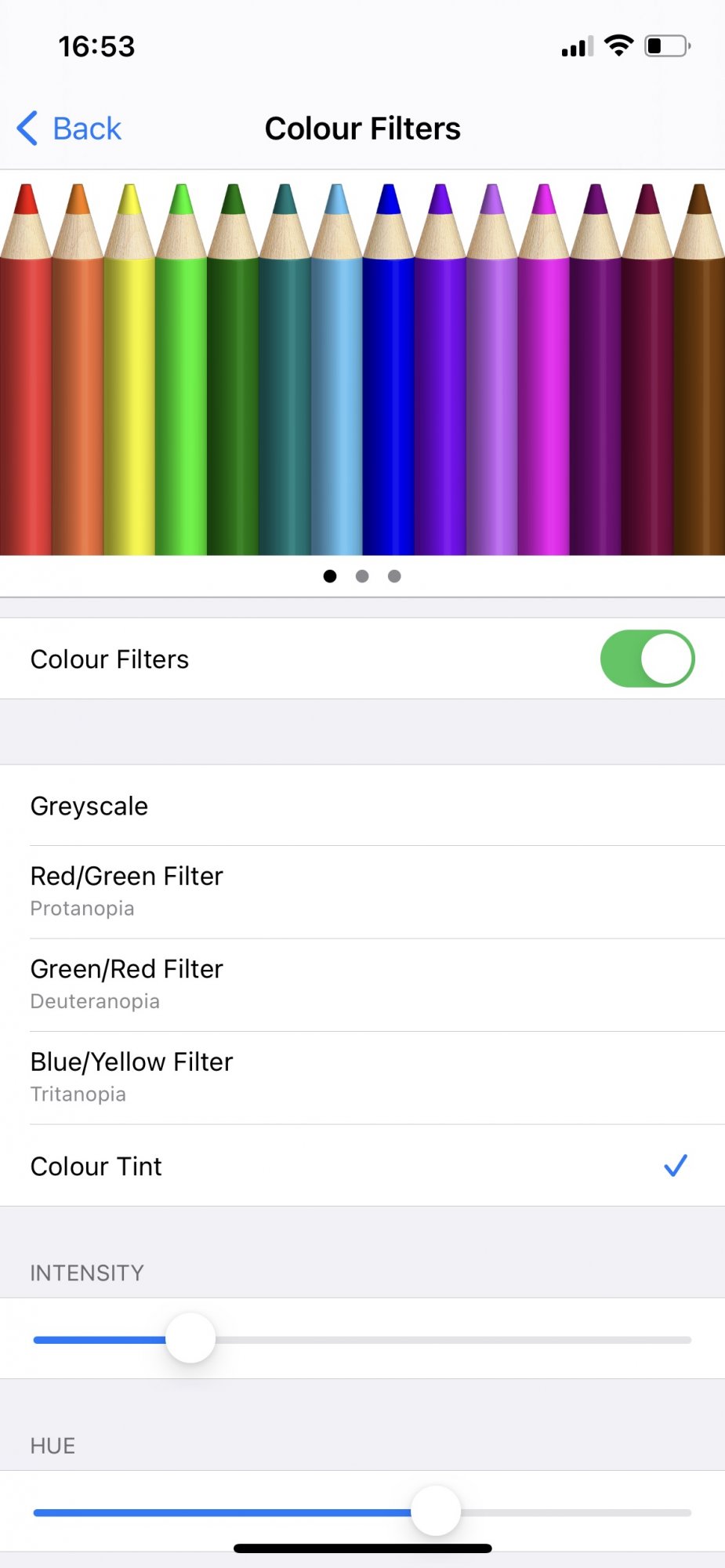Tap the blue checkmark beside Colour Tint

[676, 1166]
